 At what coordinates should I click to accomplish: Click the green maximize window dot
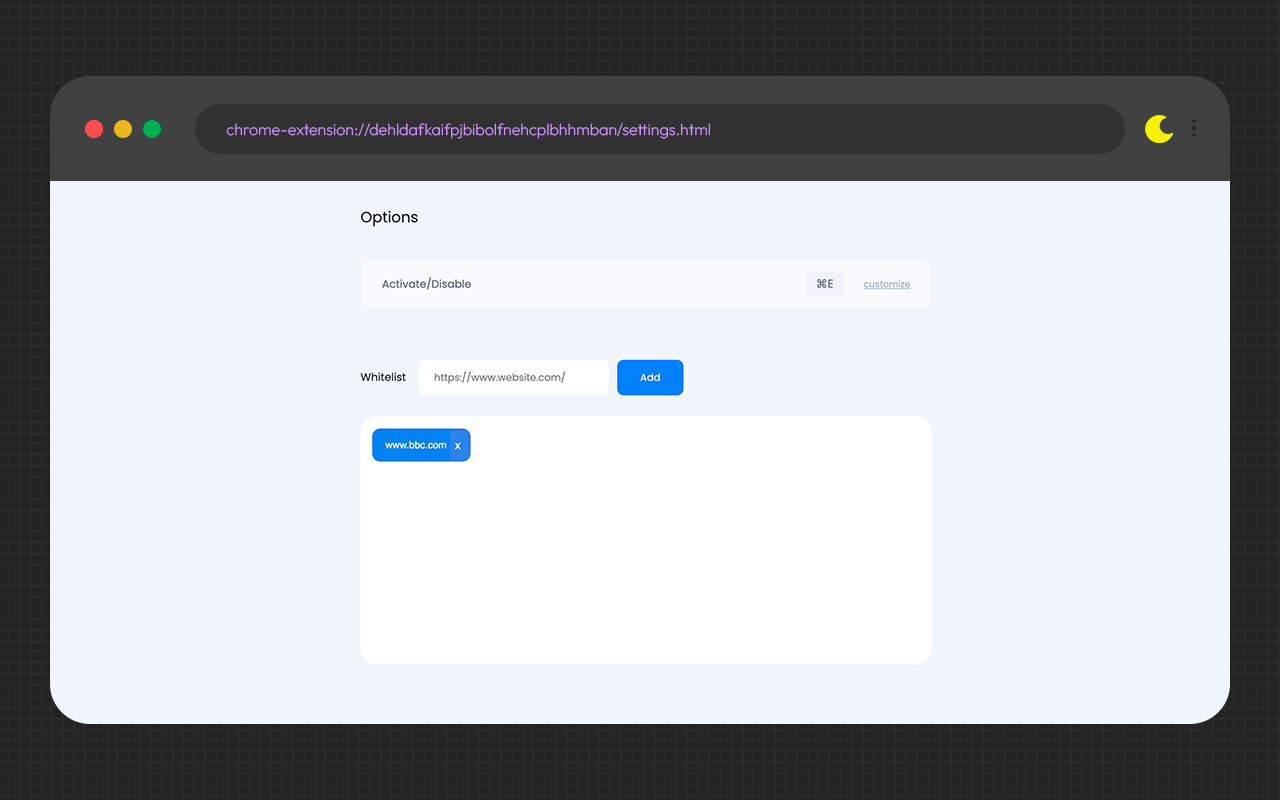(x=152, y=129)
